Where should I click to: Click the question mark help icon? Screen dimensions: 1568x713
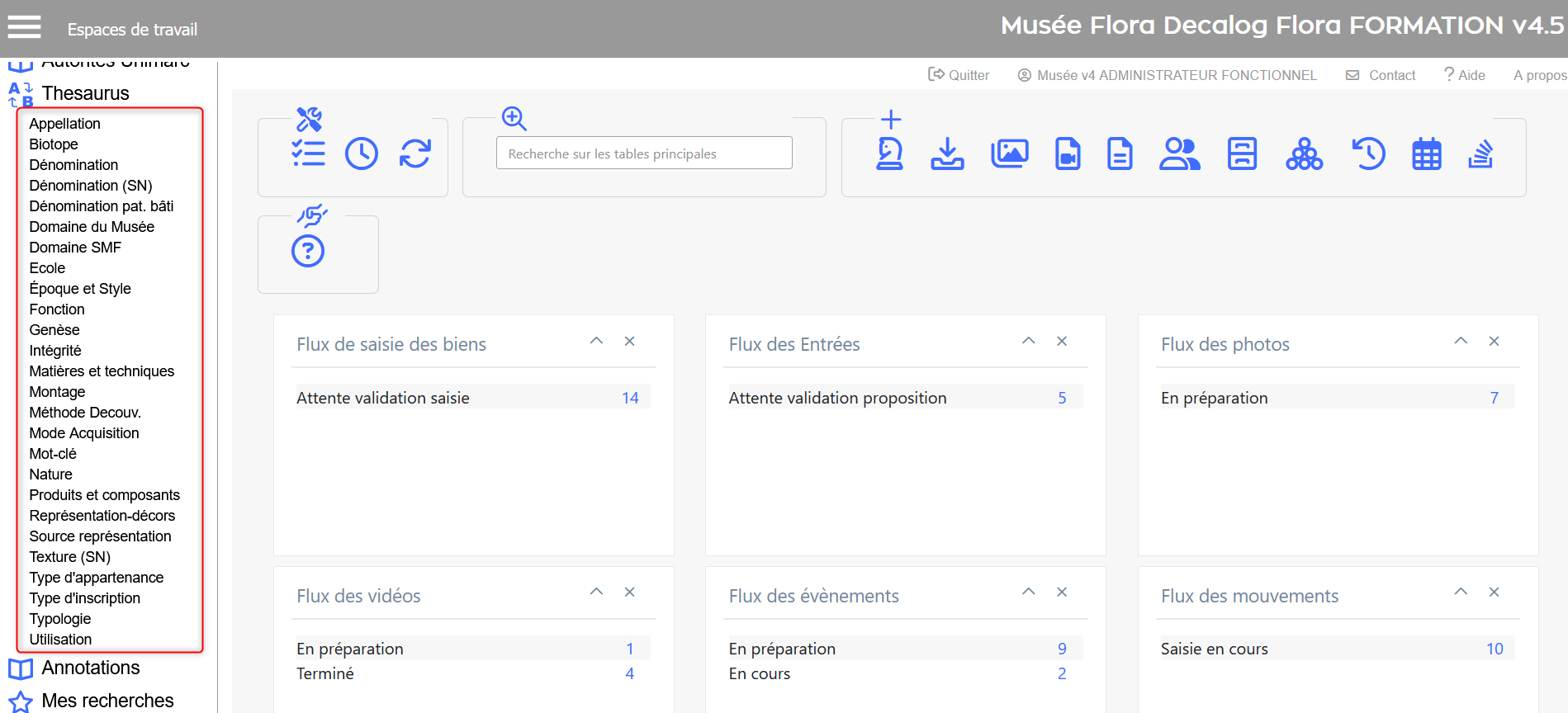[308, 251]
